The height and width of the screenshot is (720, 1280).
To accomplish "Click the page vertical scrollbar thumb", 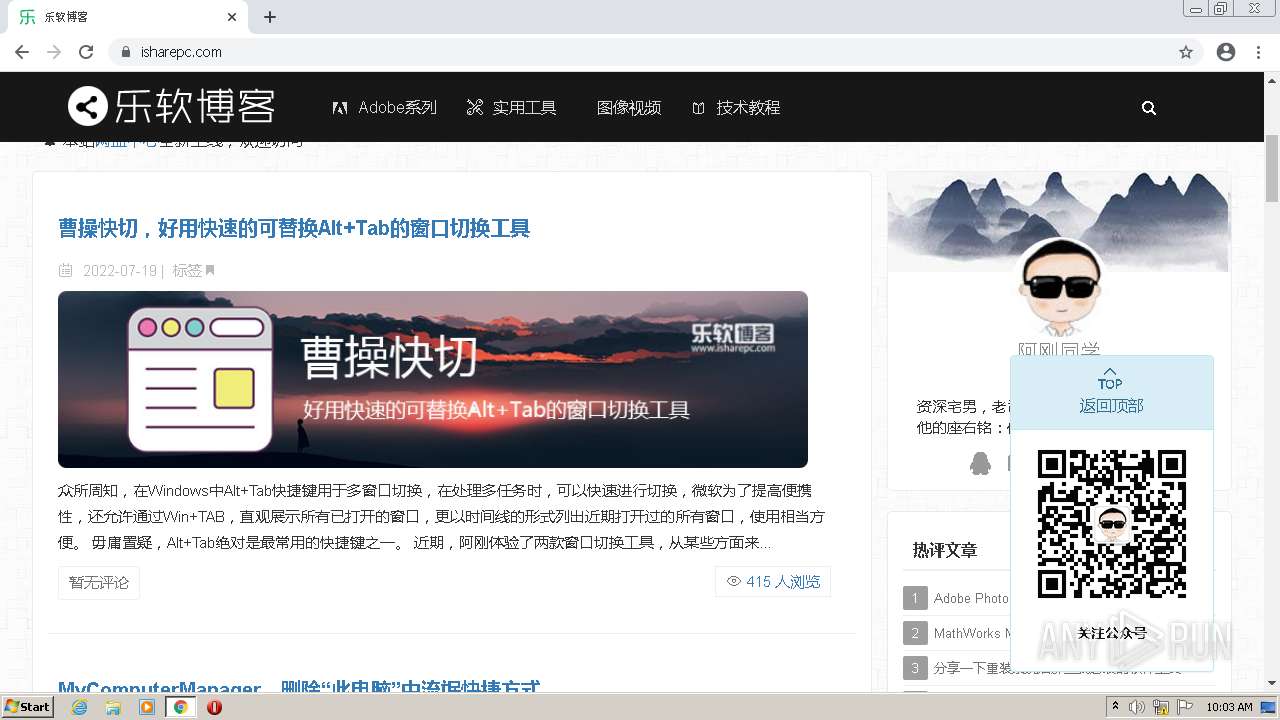I will (1272, 167).
